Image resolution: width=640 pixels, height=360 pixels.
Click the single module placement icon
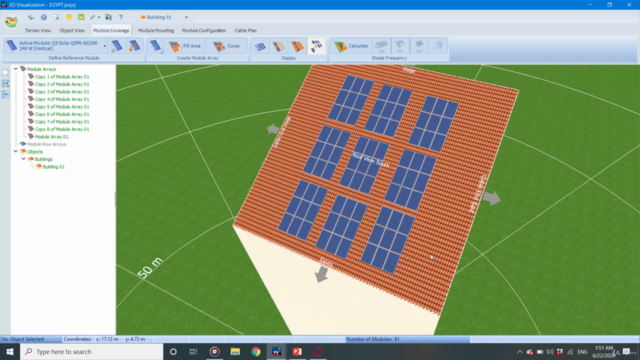(155, 46)
